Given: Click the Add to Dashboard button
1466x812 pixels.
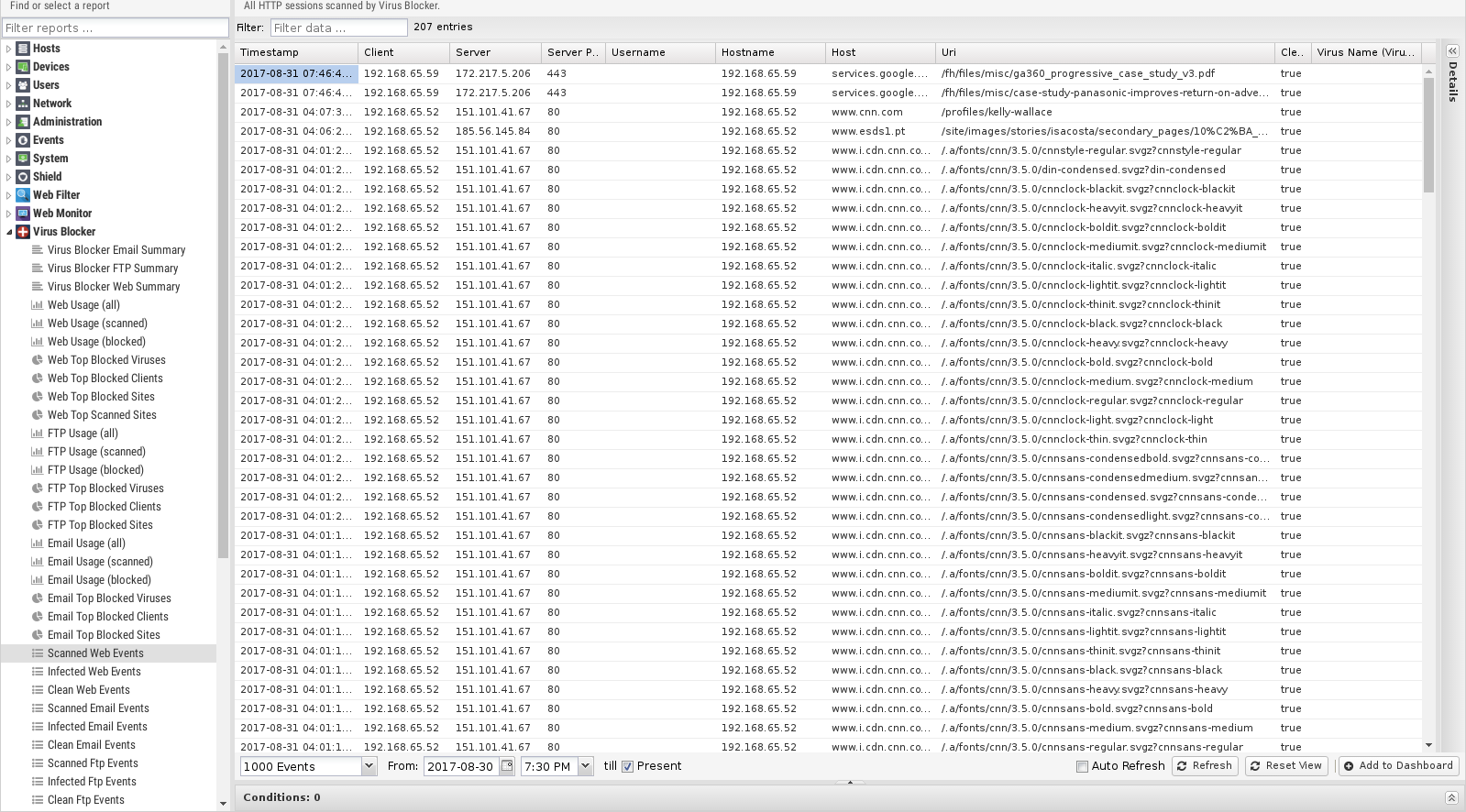Looking at the screenshot, I should [1398, 766].
